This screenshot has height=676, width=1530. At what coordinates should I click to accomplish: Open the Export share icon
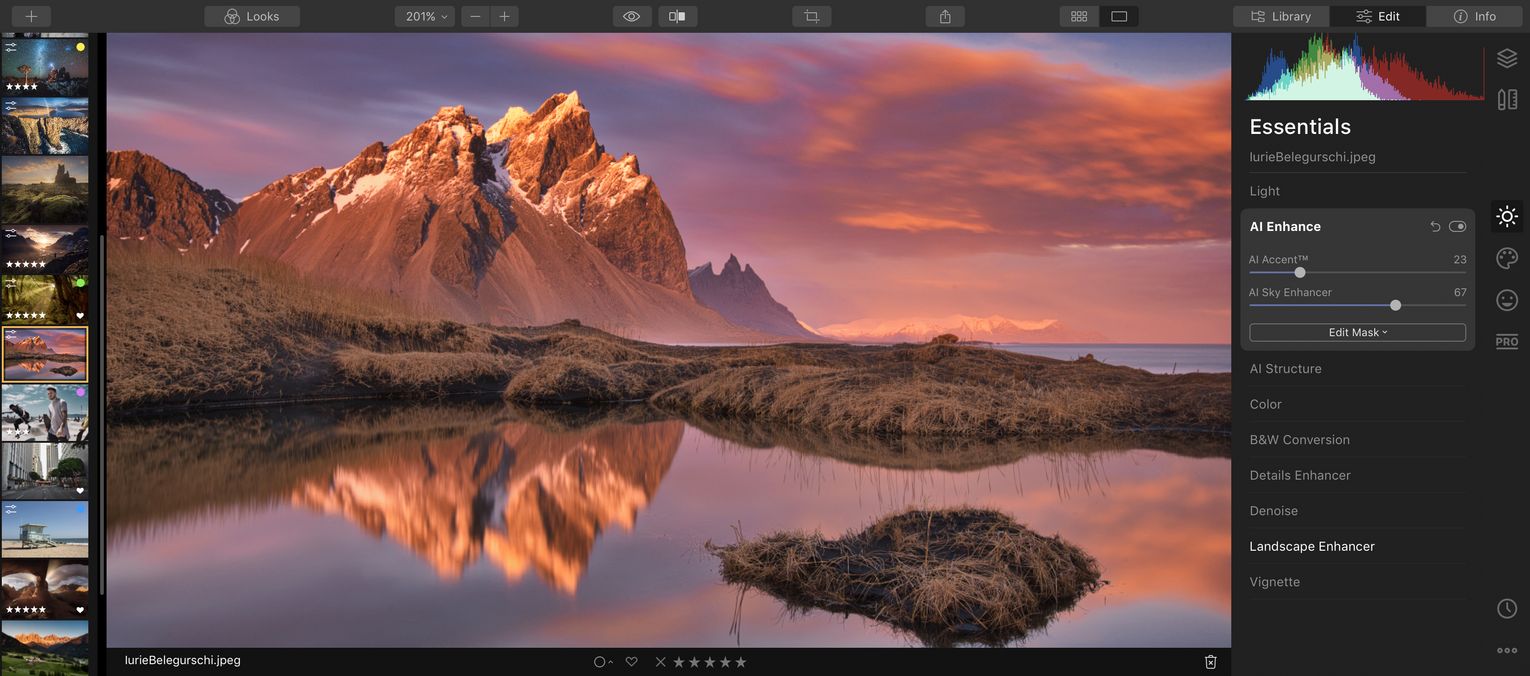point(944,16)
